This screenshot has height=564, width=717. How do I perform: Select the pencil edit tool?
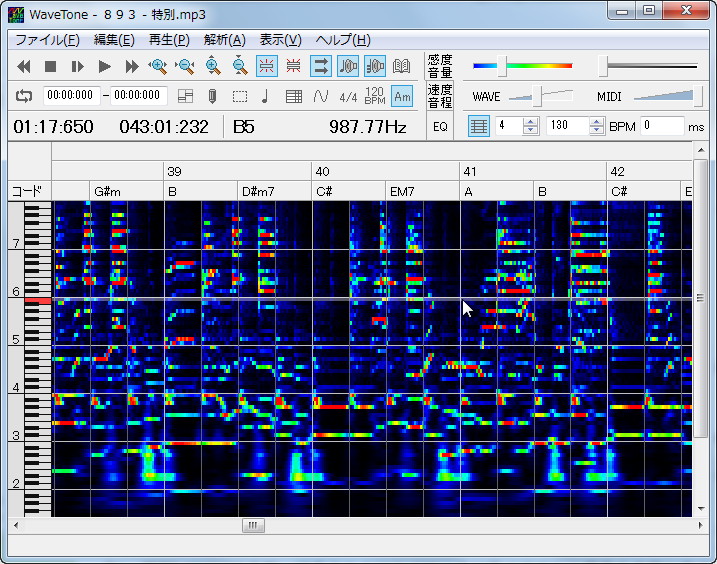point(212,96)
